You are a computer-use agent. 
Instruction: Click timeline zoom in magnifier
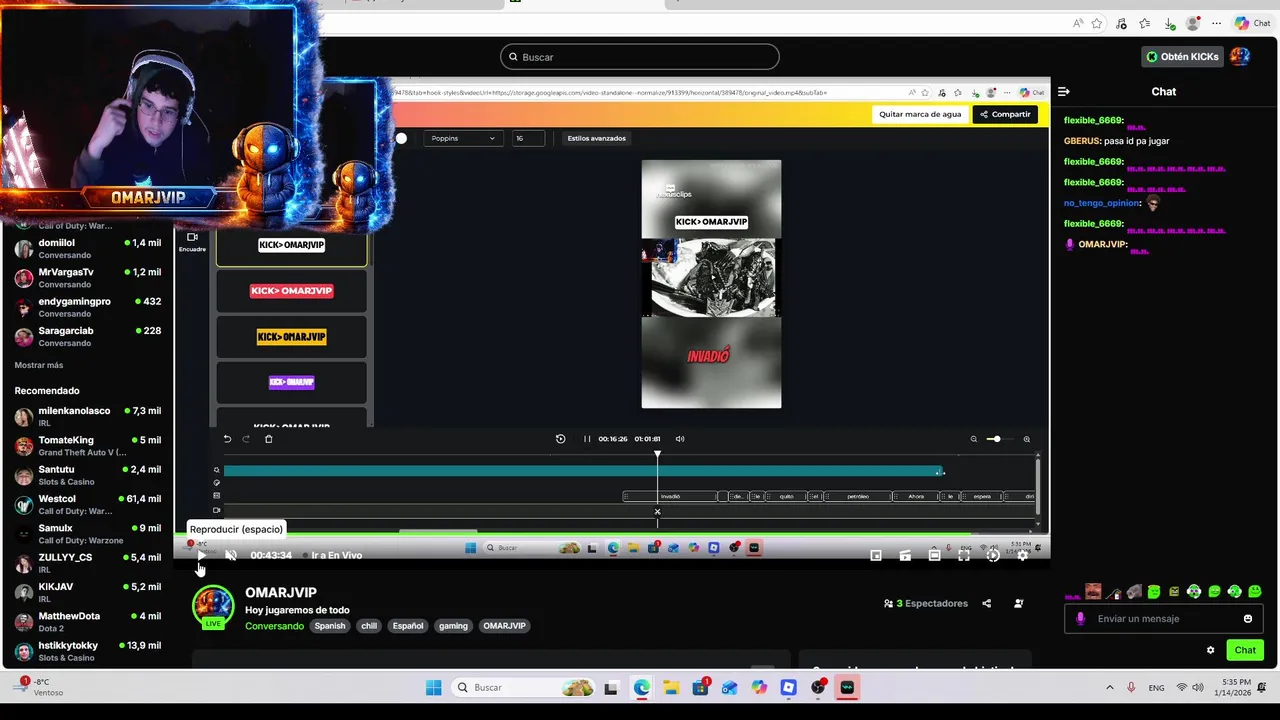[x=1026, y=439]
